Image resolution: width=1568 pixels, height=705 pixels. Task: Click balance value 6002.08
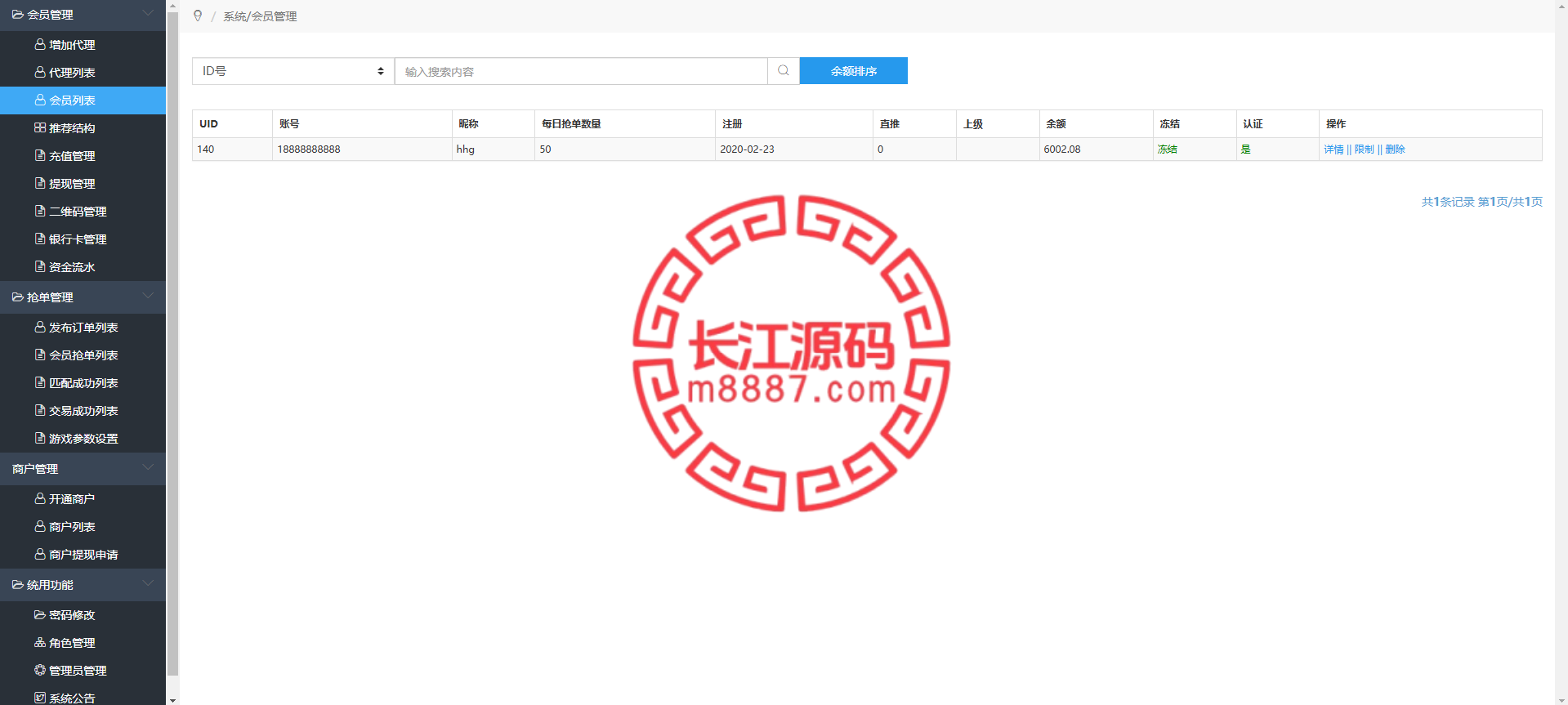(x=1061, y=149)
